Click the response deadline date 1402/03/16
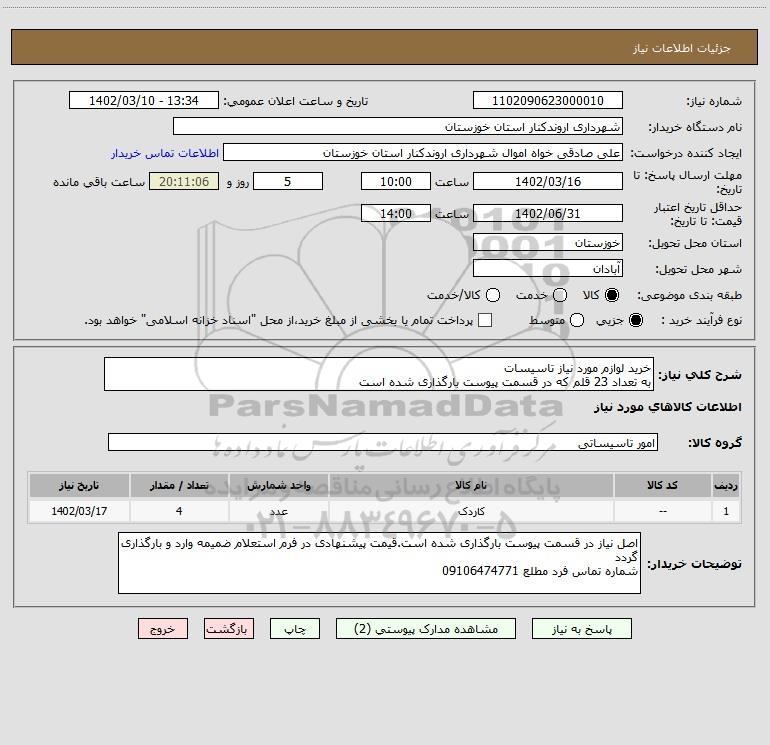 pyautogui.click(x=548, y=181)
